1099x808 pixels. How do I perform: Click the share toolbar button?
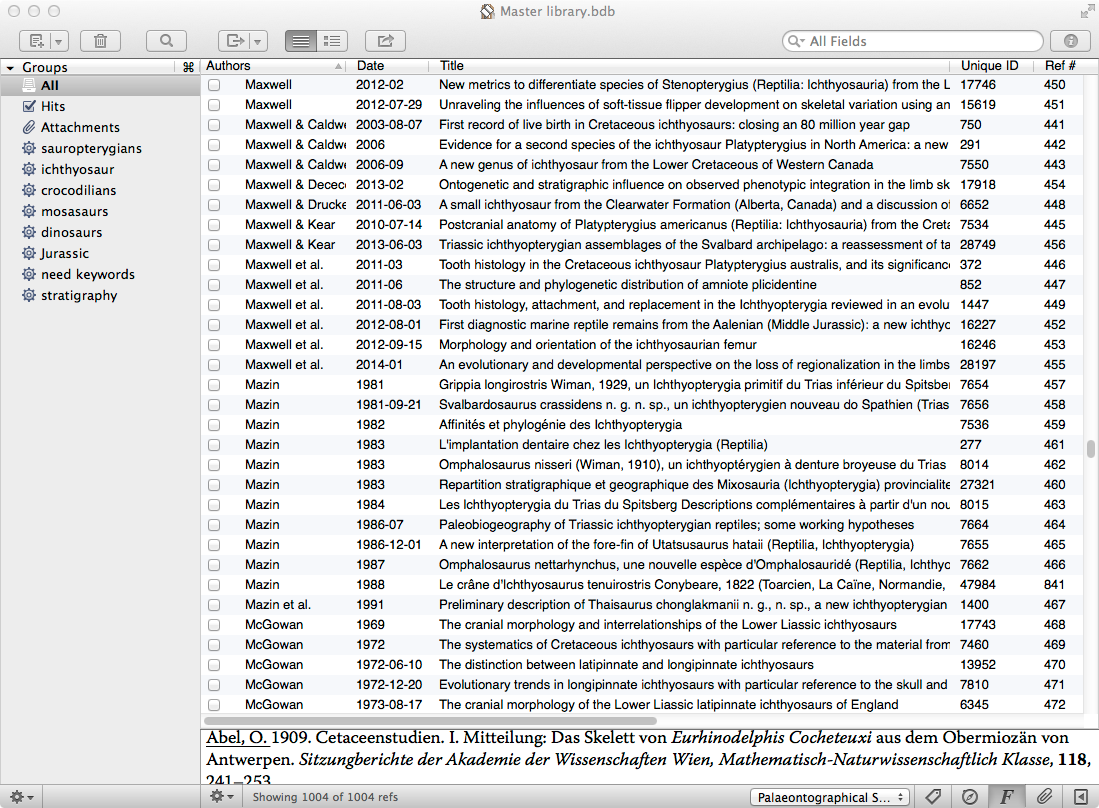coord(385,41)
